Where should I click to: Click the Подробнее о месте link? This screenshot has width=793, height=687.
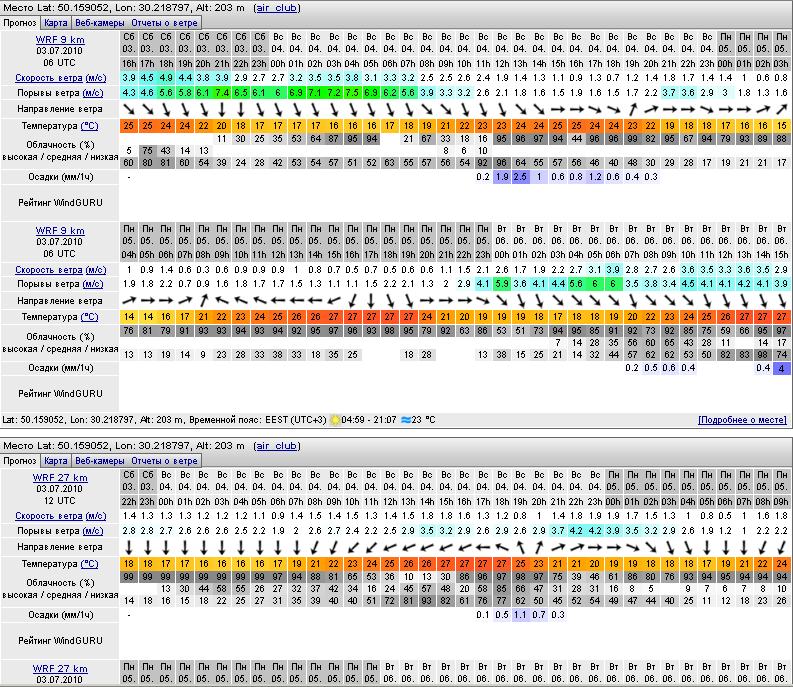point(742,421)
